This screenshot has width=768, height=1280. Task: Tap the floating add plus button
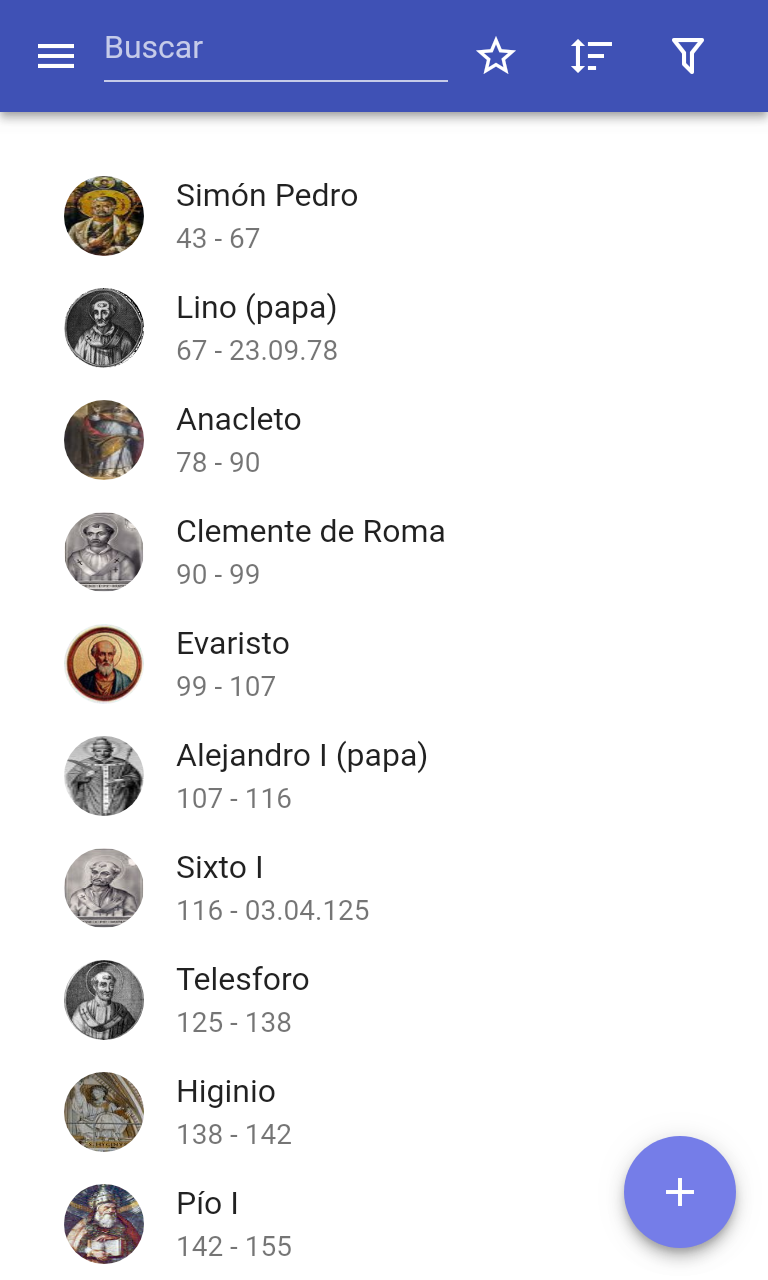click(x=680, y=1192)
